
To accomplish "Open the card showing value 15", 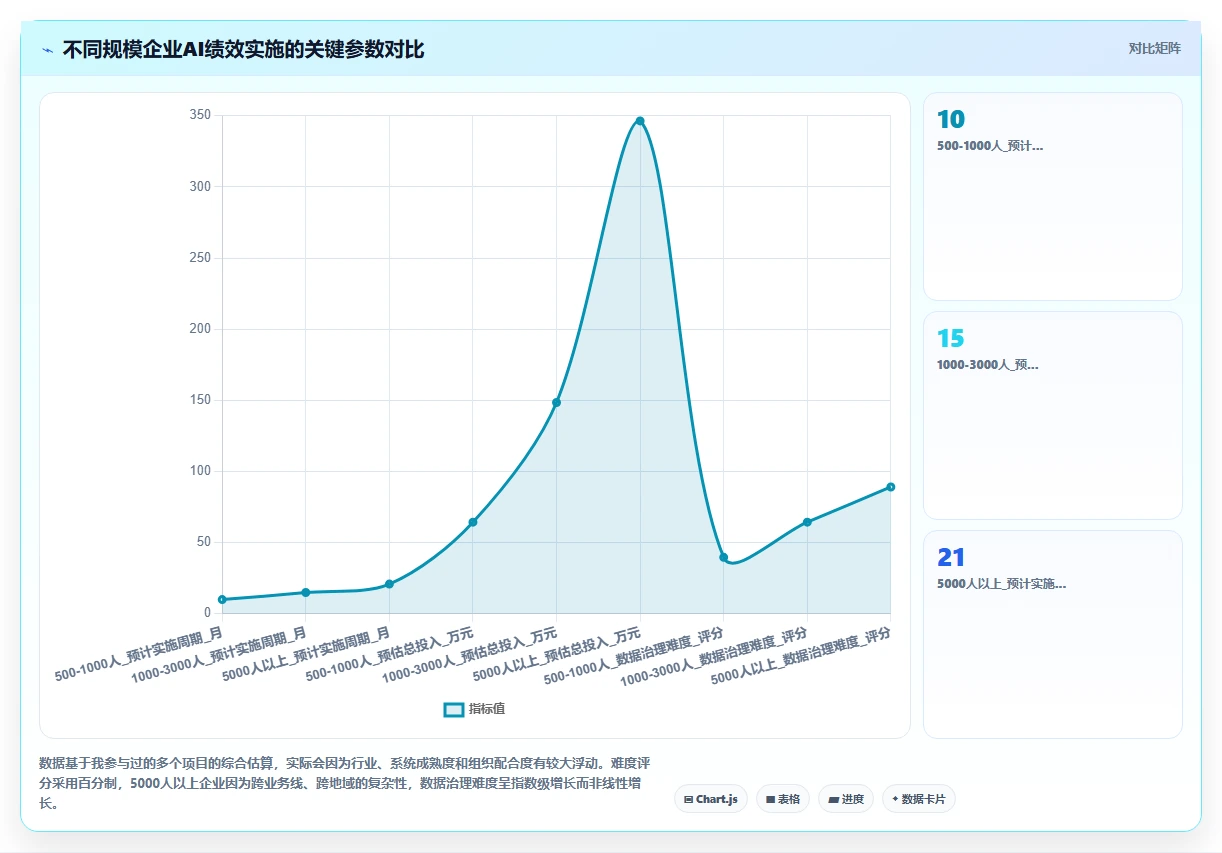I will 1052,415.
